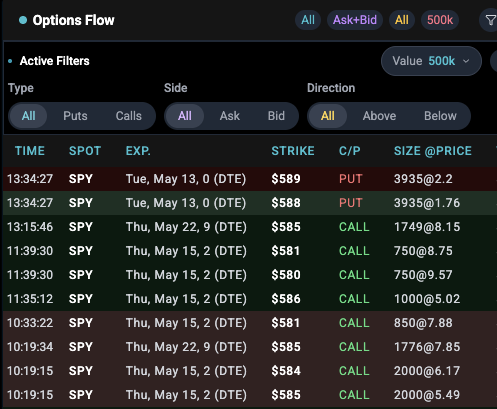Click the blue All chip in header
This screenshot has width=497, height=409.
pos(308,20)
